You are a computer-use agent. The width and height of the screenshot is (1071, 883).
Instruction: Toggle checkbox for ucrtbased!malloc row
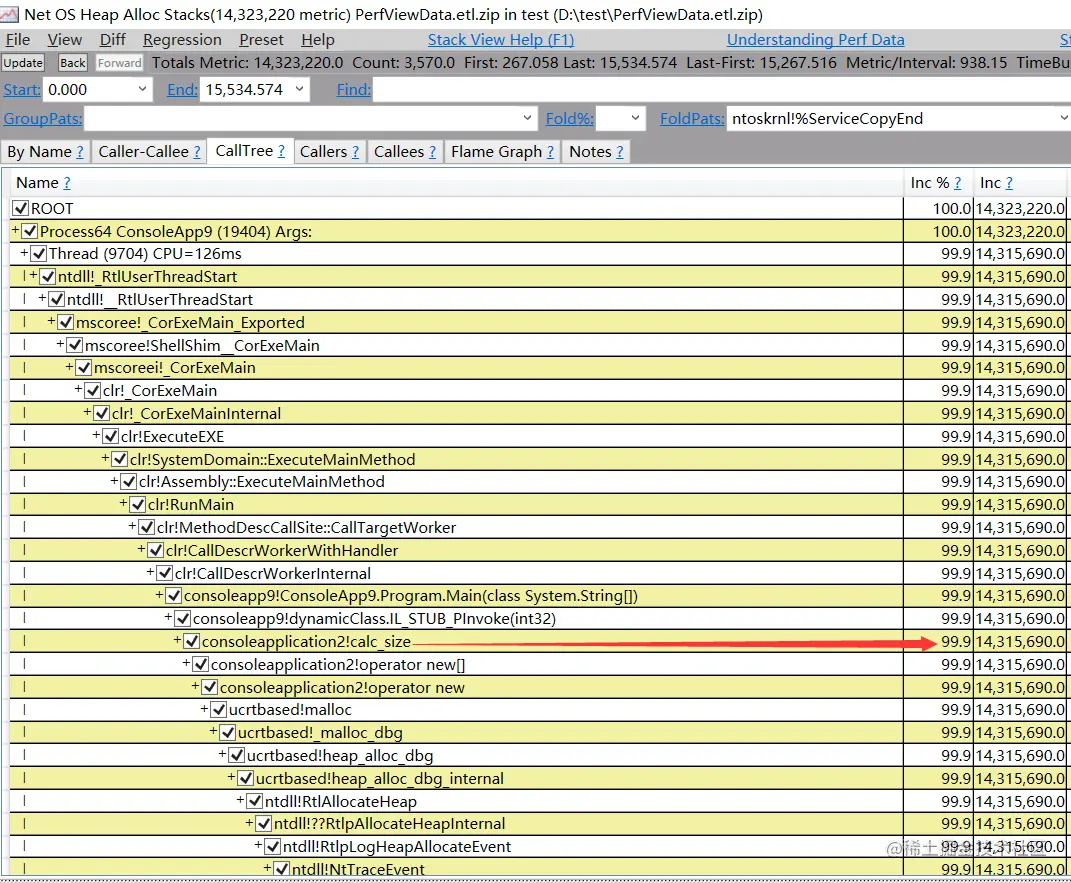[219, 710]
